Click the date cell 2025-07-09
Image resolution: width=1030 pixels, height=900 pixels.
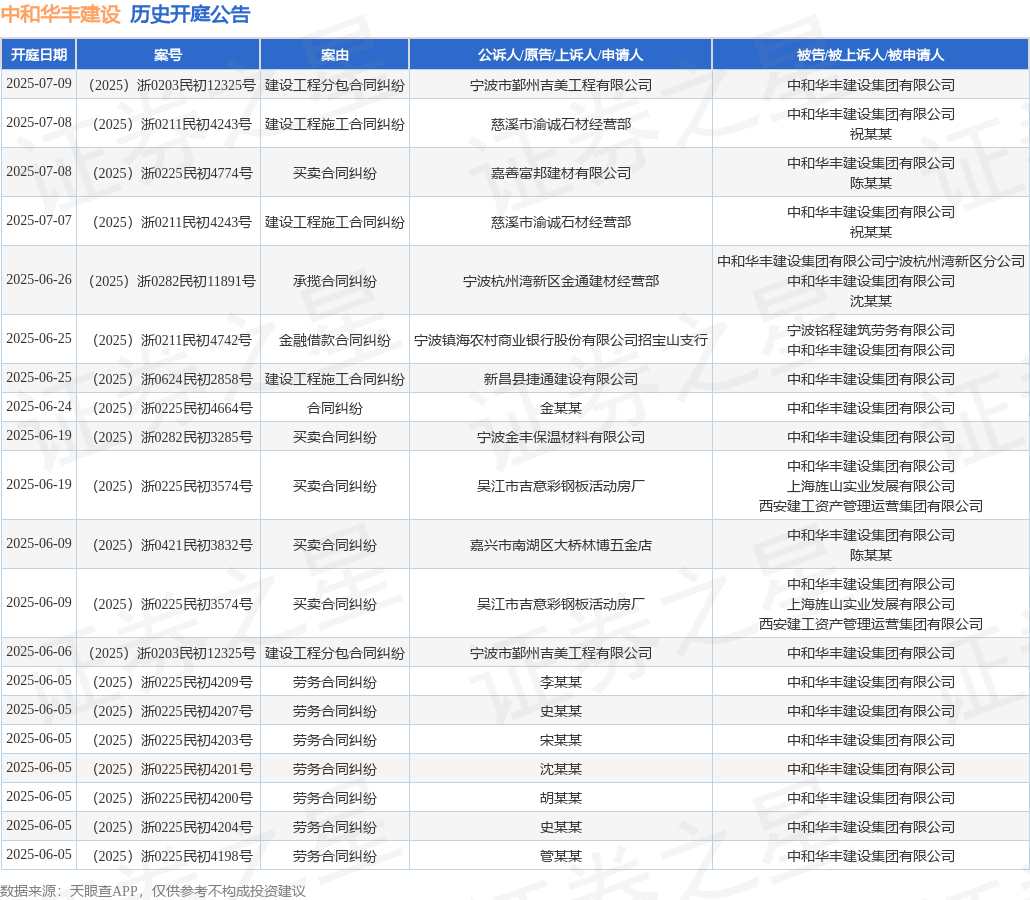pos(39,83)
